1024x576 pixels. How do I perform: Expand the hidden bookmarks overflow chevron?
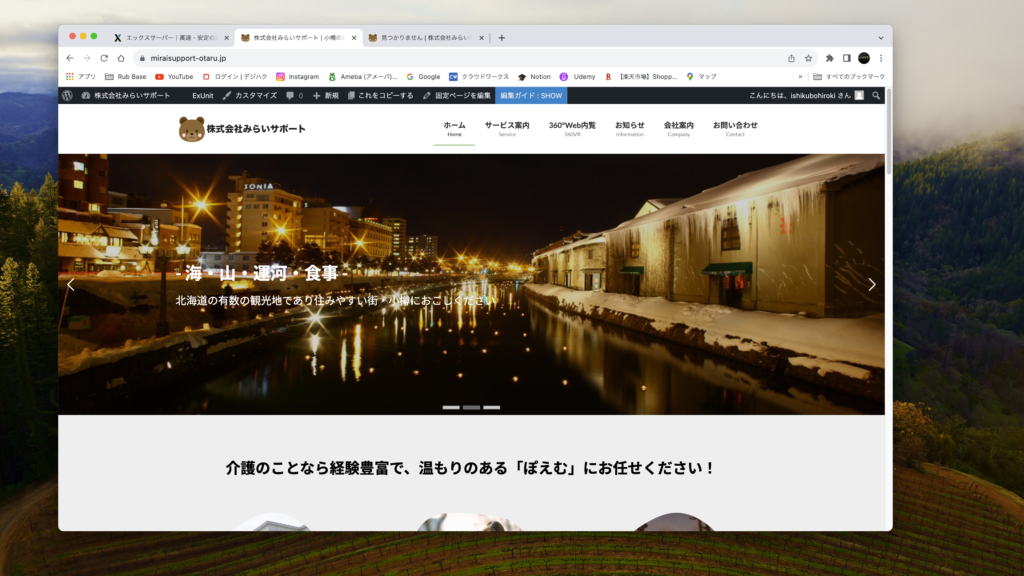point(800,76)
